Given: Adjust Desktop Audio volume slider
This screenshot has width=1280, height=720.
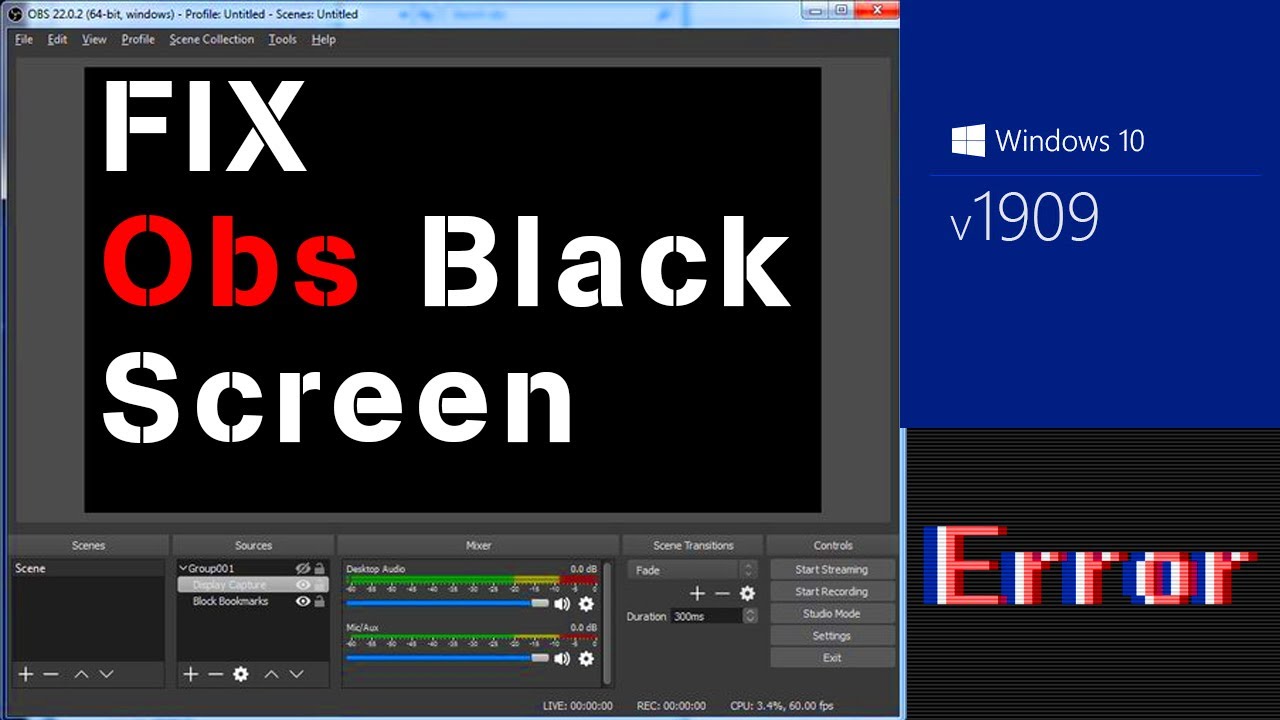Looking at the screenshot, I should 447,603.
